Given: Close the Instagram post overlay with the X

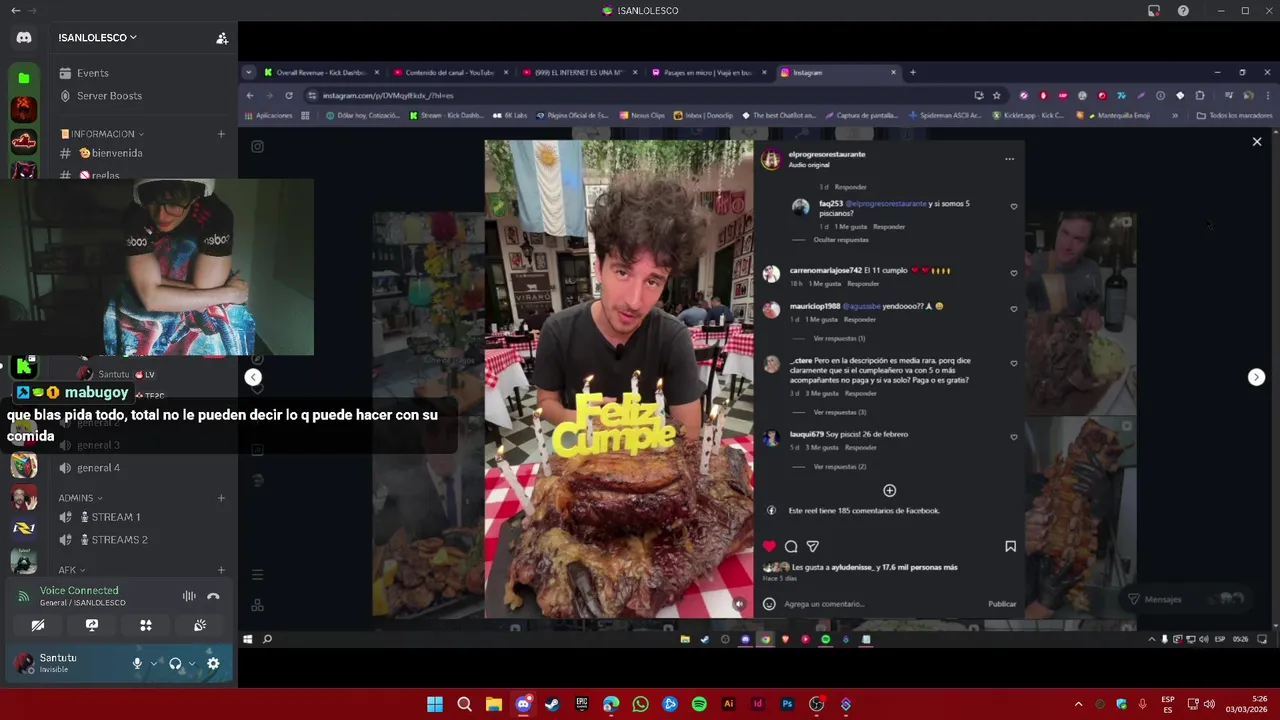Looking at the screenshot, I should [1257, 142].
